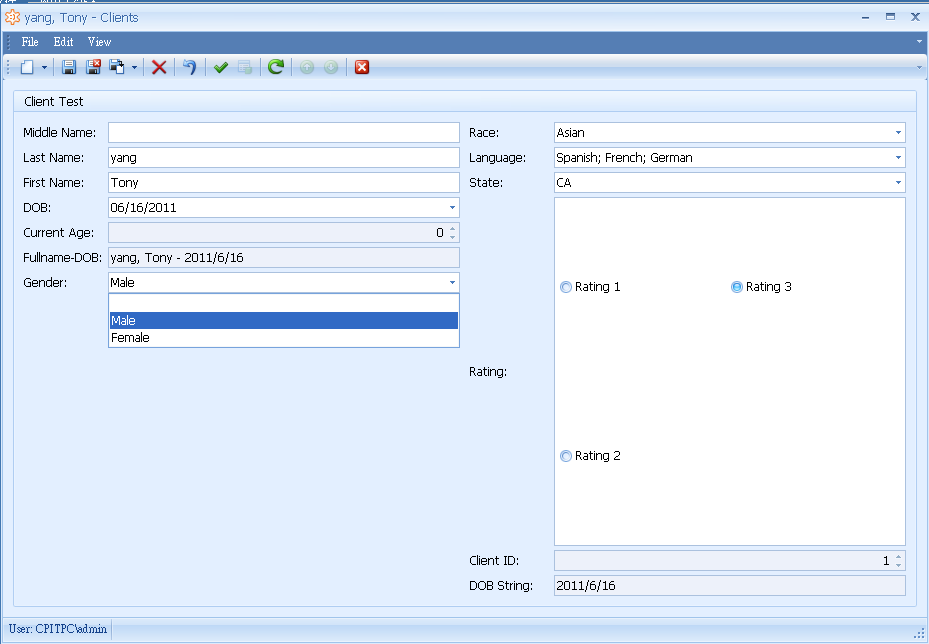Decrement Client ID with down spinner
The height and width of the screenshot is (644, 929).
click(899, 565)
